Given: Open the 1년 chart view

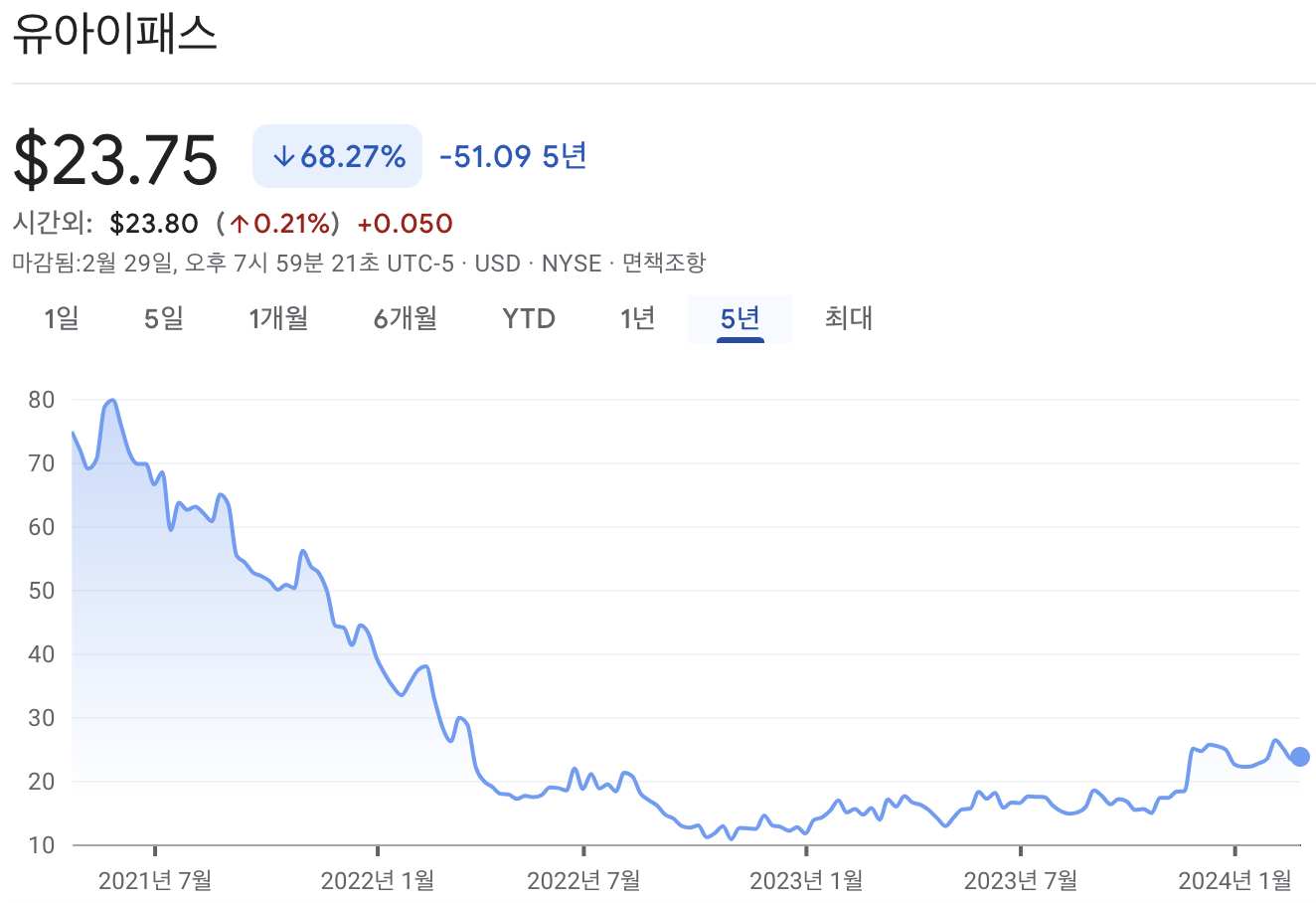Looking at the screenshot, I should [636, 318].
